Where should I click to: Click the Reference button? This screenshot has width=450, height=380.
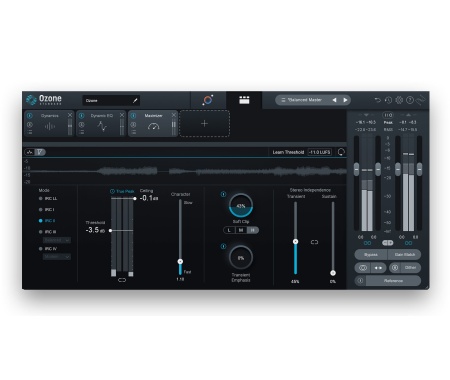pyautogui.click(x=393, y=281)
